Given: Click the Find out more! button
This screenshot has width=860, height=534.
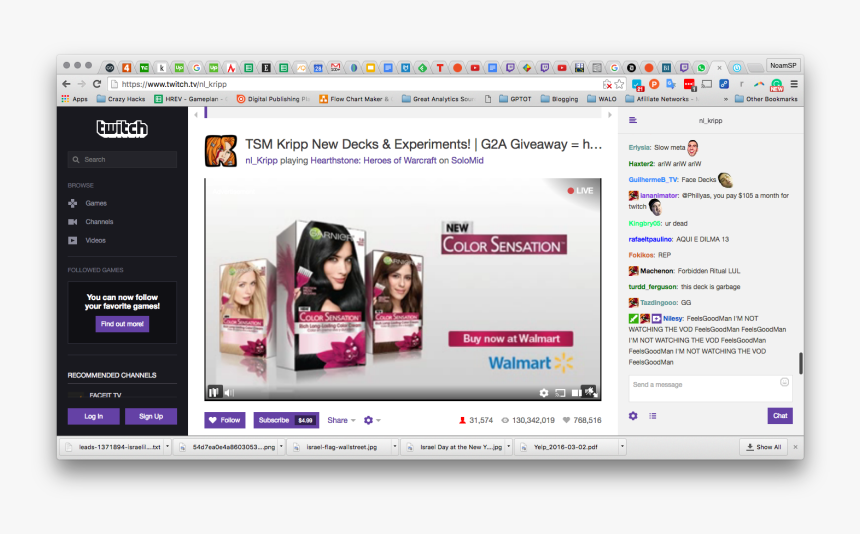Looking at the screenshot, I should pyautogui.click(x=122, y=324).
